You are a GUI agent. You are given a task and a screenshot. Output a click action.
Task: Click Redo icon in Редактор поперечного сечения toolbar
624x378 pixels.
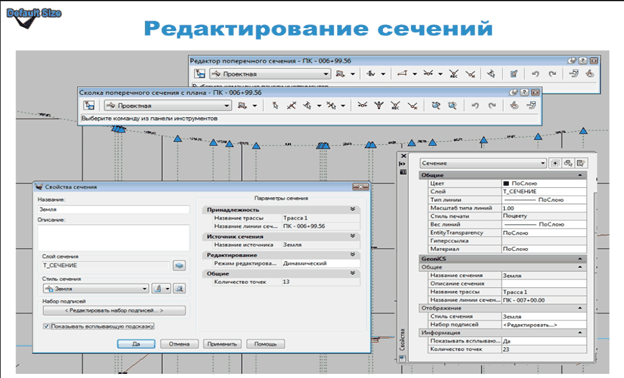(552, 74)
